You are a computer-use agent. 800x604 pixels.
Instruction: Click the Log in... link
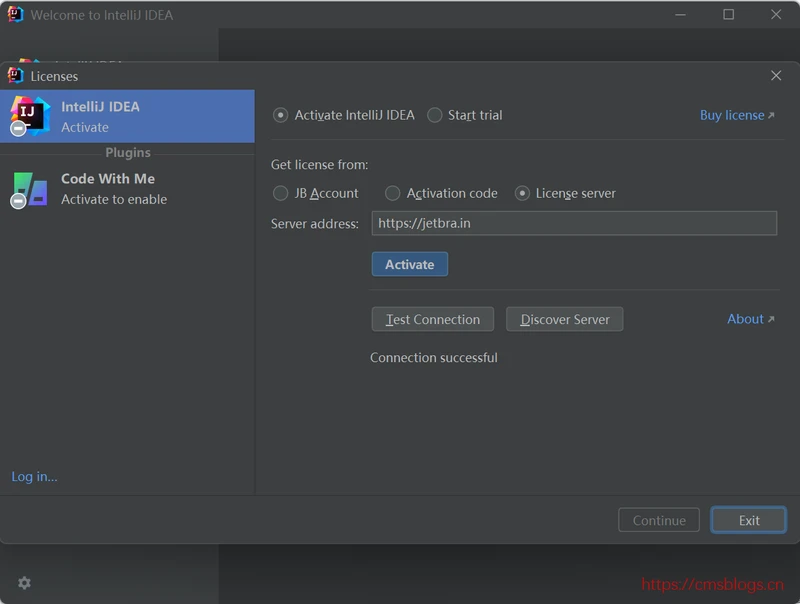pos(35,477)
